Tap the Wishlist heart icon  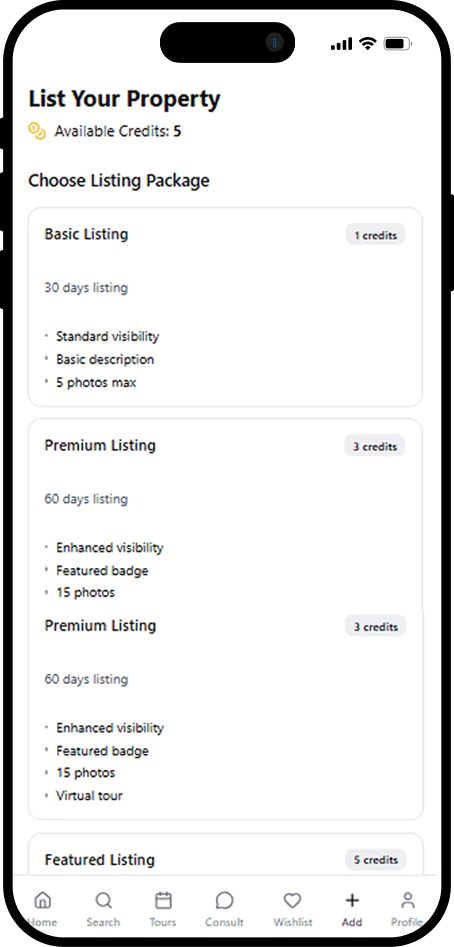tap(293, 900)
